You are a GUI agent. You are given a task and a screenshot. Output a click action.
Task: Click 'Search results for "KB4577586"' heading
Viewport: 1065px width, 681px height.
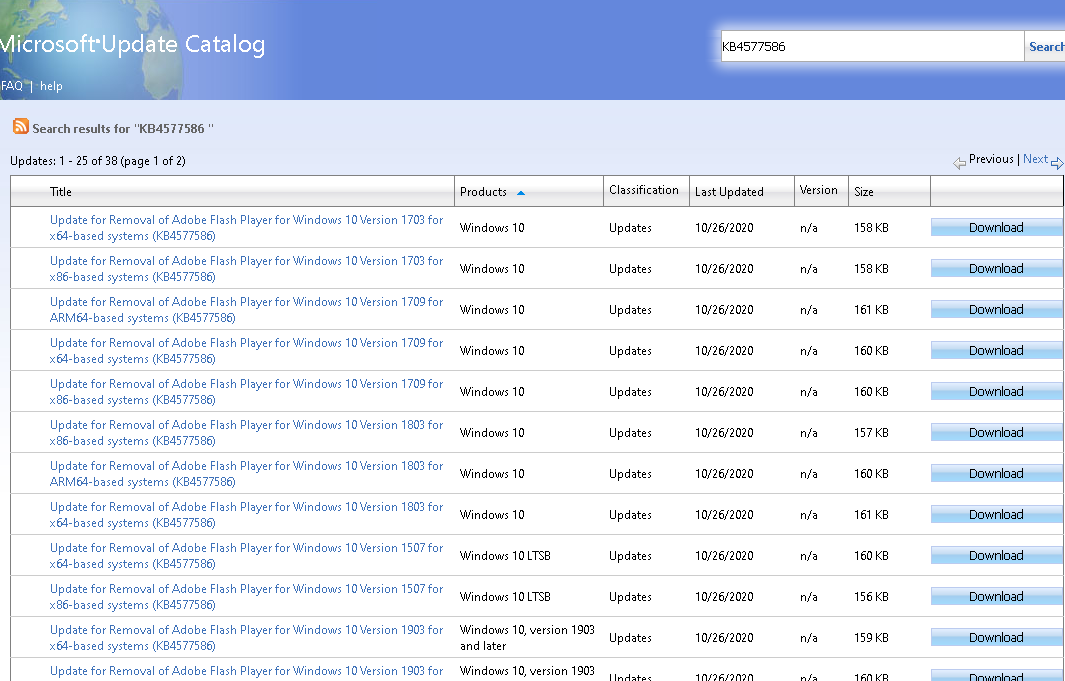point(123,128)
